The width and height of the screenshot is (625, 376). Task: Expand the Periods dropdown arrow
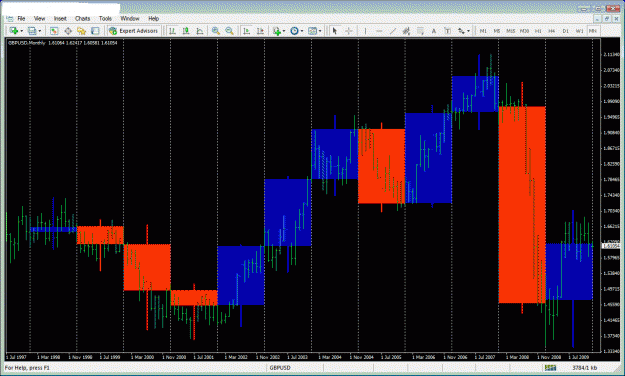302,31
